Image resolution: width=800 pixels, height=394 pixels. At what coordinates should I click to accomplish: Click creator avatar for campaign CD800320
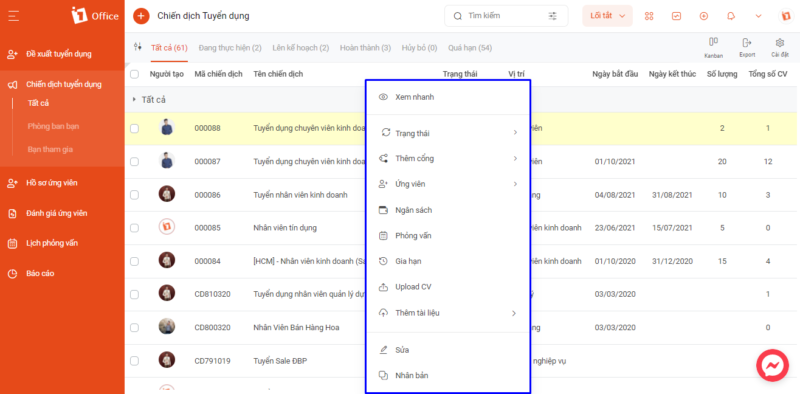[x=167, y=327]
